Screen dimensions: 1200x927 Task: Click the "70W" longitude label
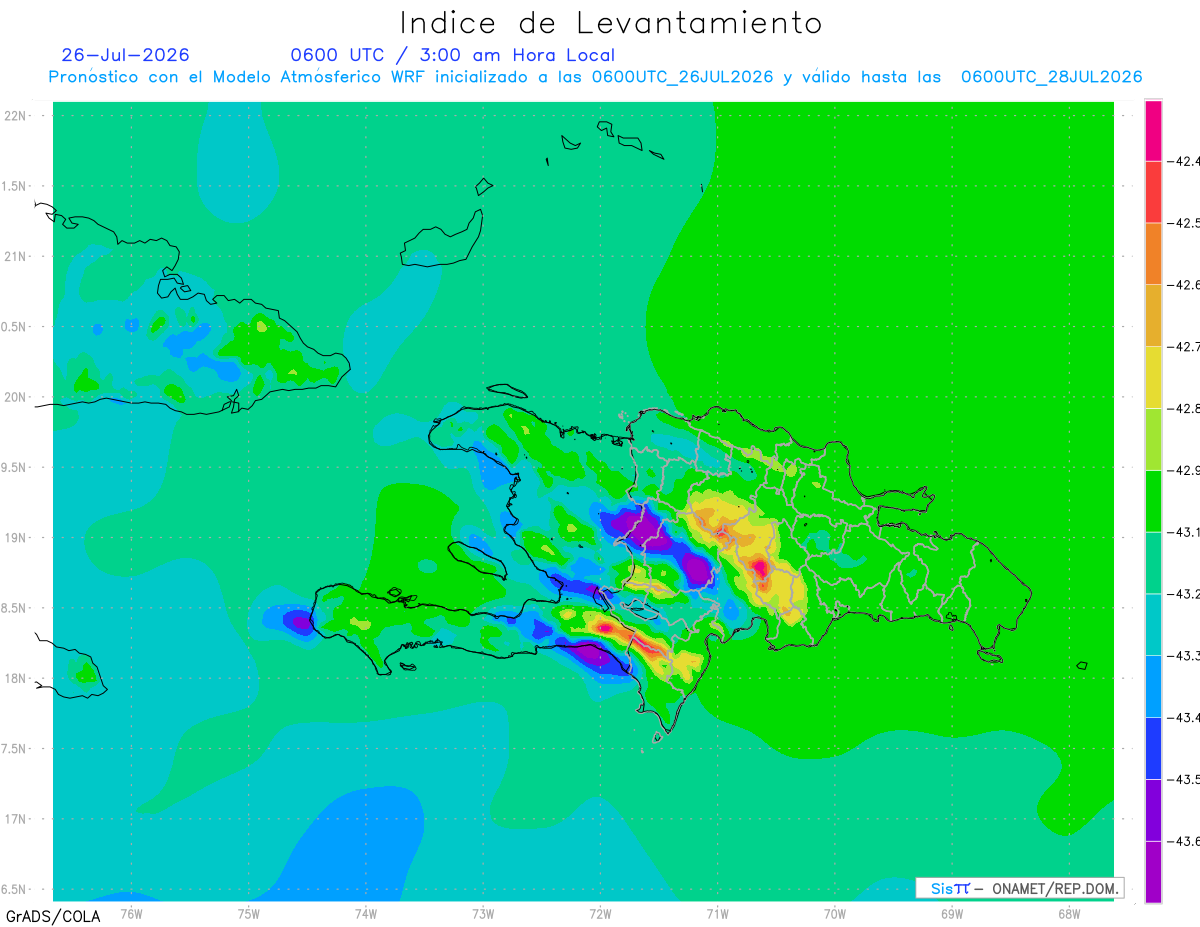click(835, 914)
